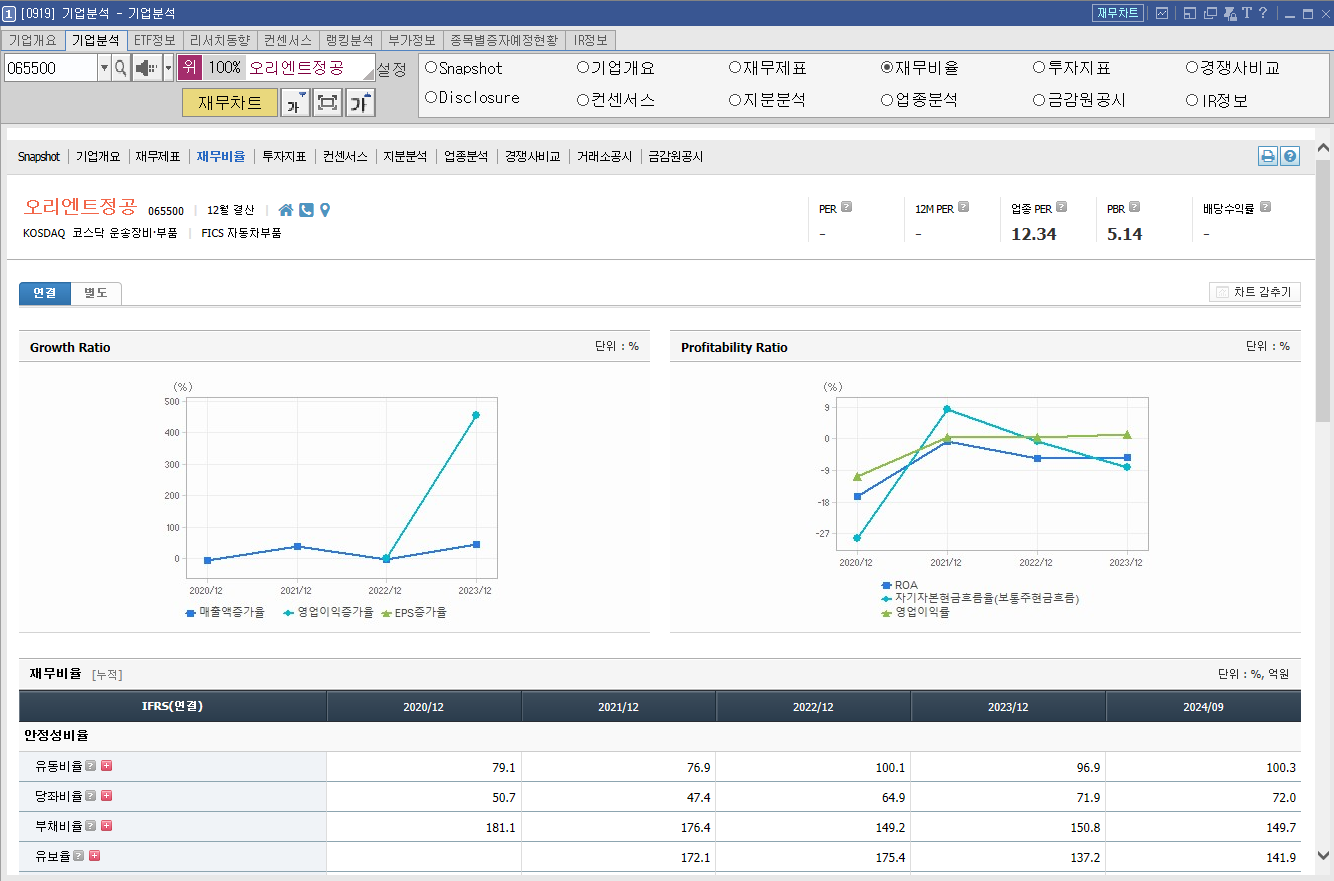Click the increase font size '가' icon
Viewport: 1334px width, 881px height.
pos(361,103)
